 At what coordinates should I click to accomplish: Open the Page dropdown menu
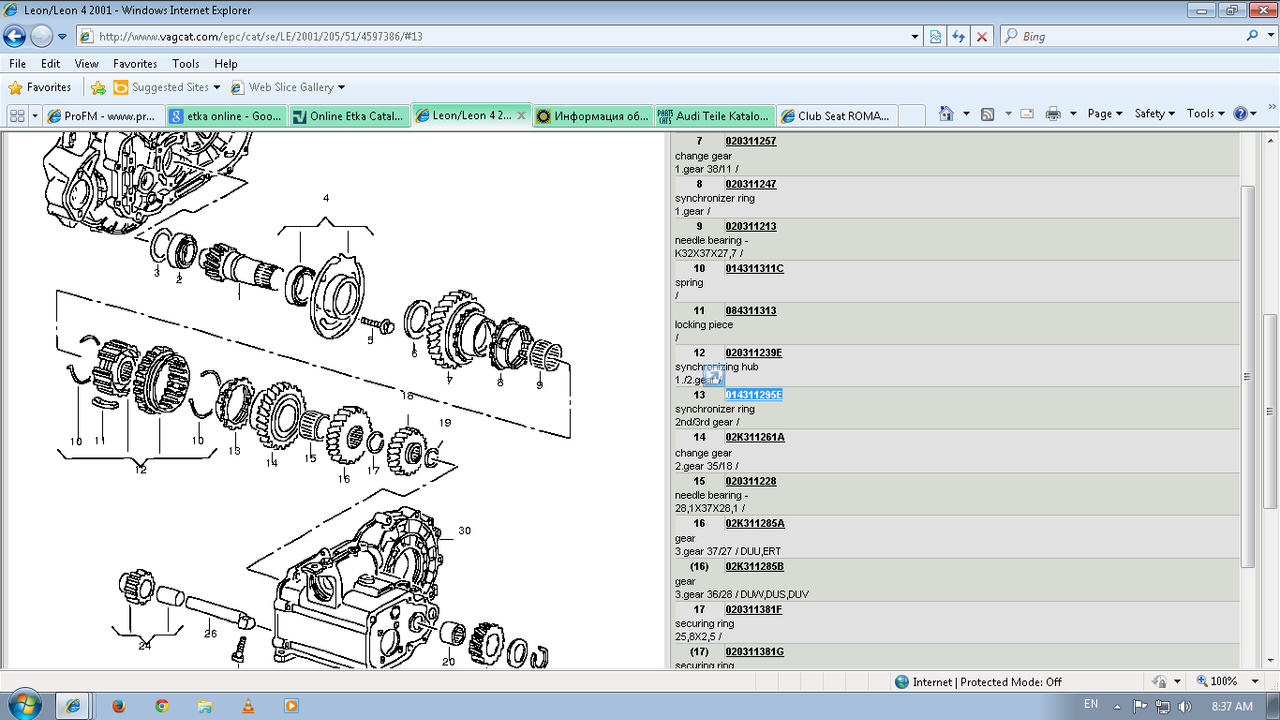(x=1105, y=114)
